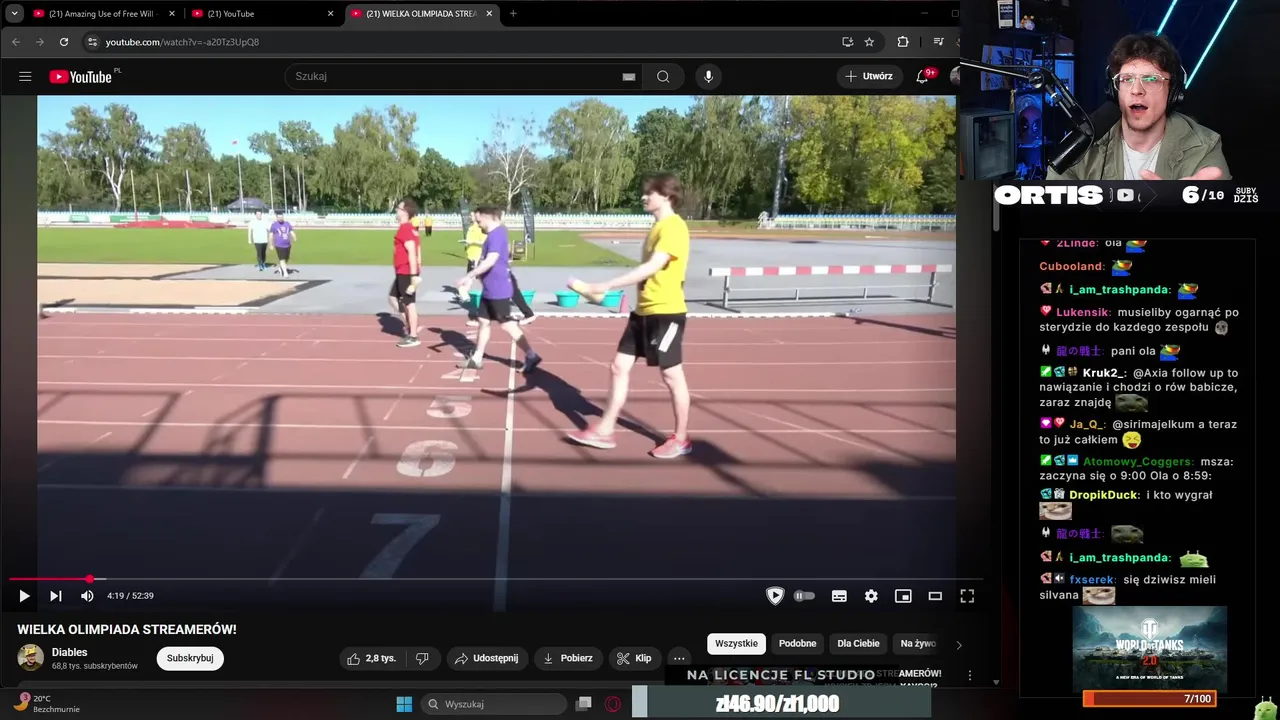The image size is (1280, 720).
Task: Click the video title WIELKA OLIMPIADA STREAMERÓW!
Action: [x=127, y=629]
